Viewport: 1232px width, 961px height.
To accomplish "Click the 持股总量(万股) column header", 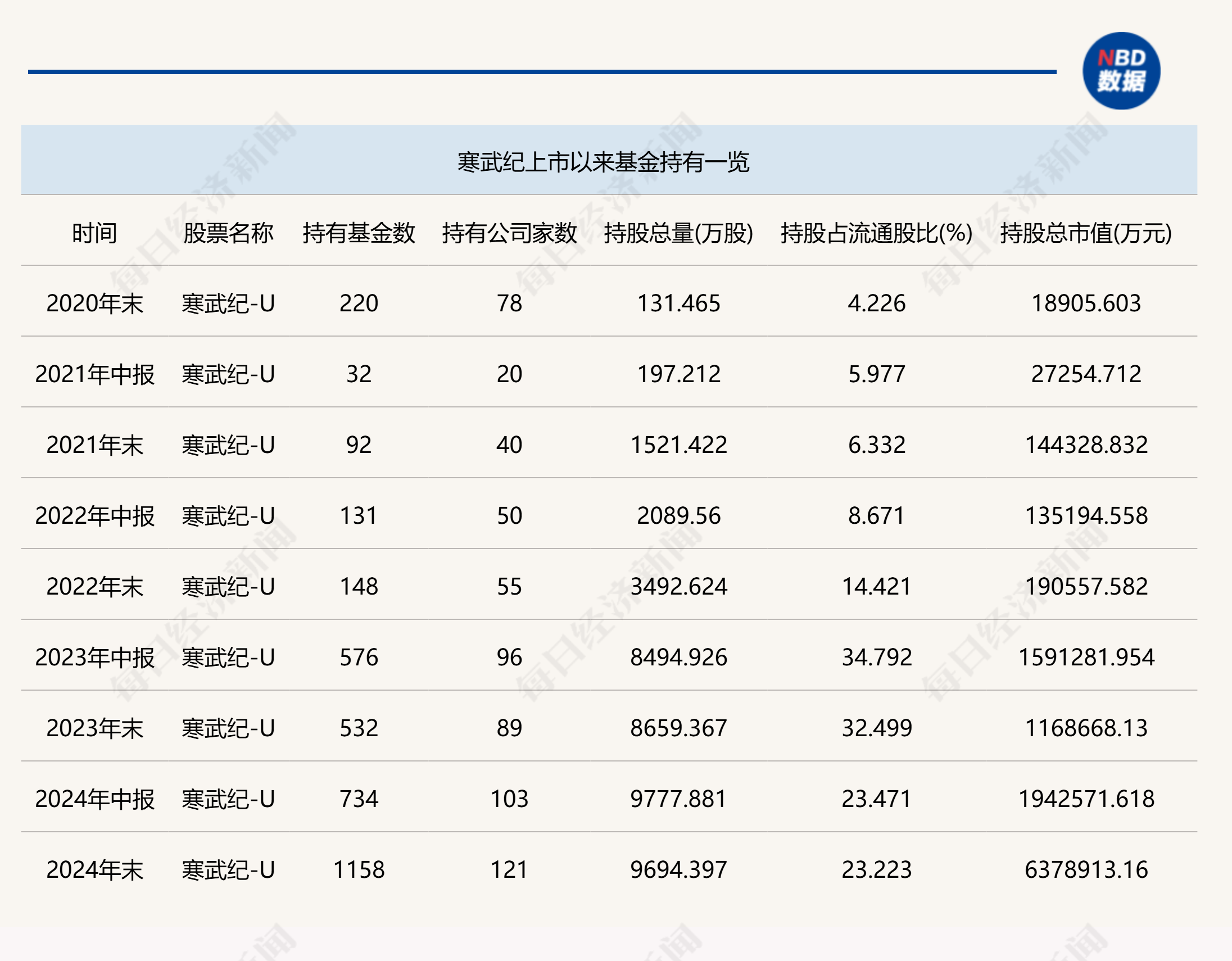I will tap(678, 233).
